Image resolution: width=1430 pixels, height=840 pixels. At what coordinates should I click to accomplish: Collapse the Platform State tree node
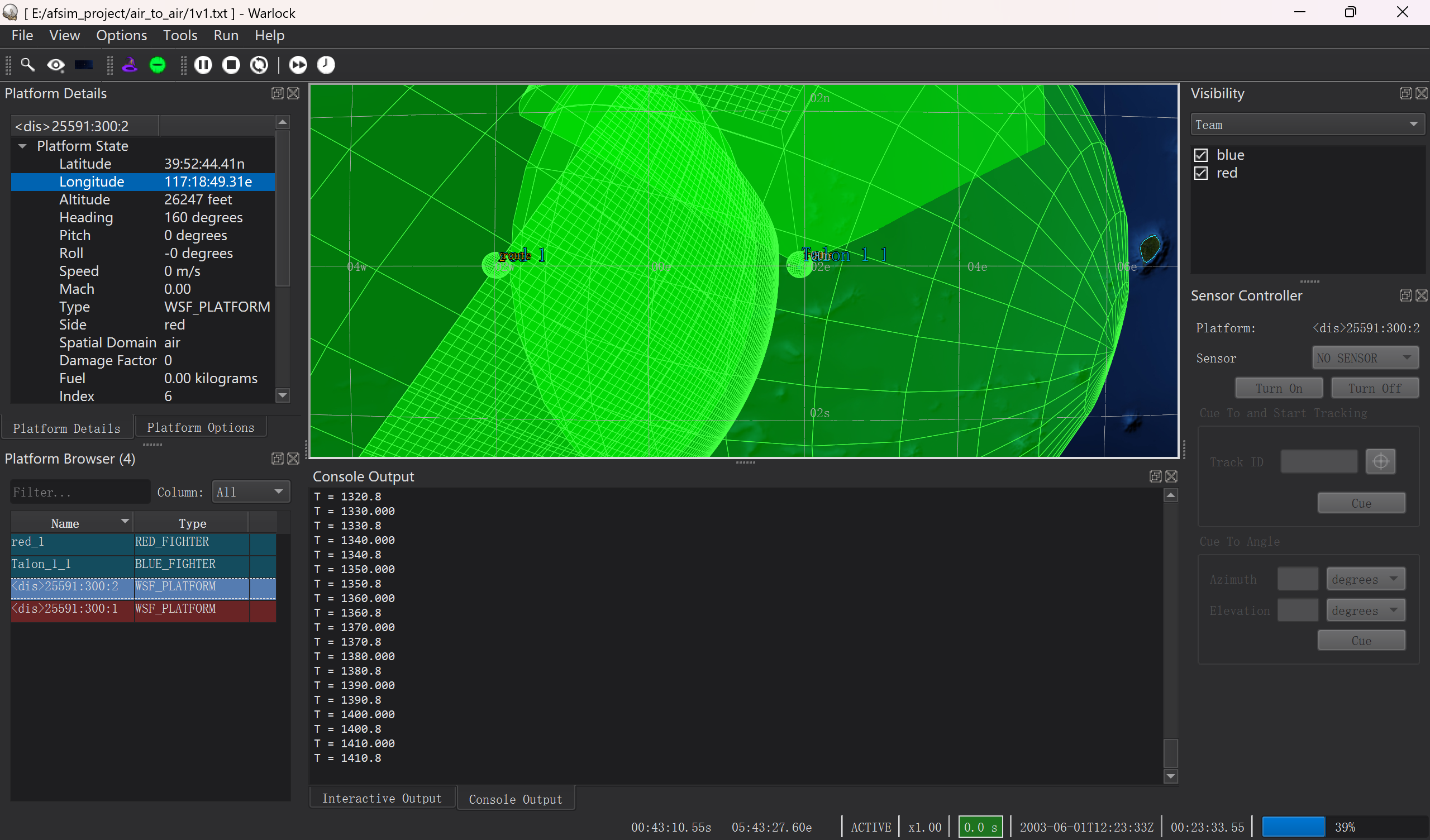(22, 146)
